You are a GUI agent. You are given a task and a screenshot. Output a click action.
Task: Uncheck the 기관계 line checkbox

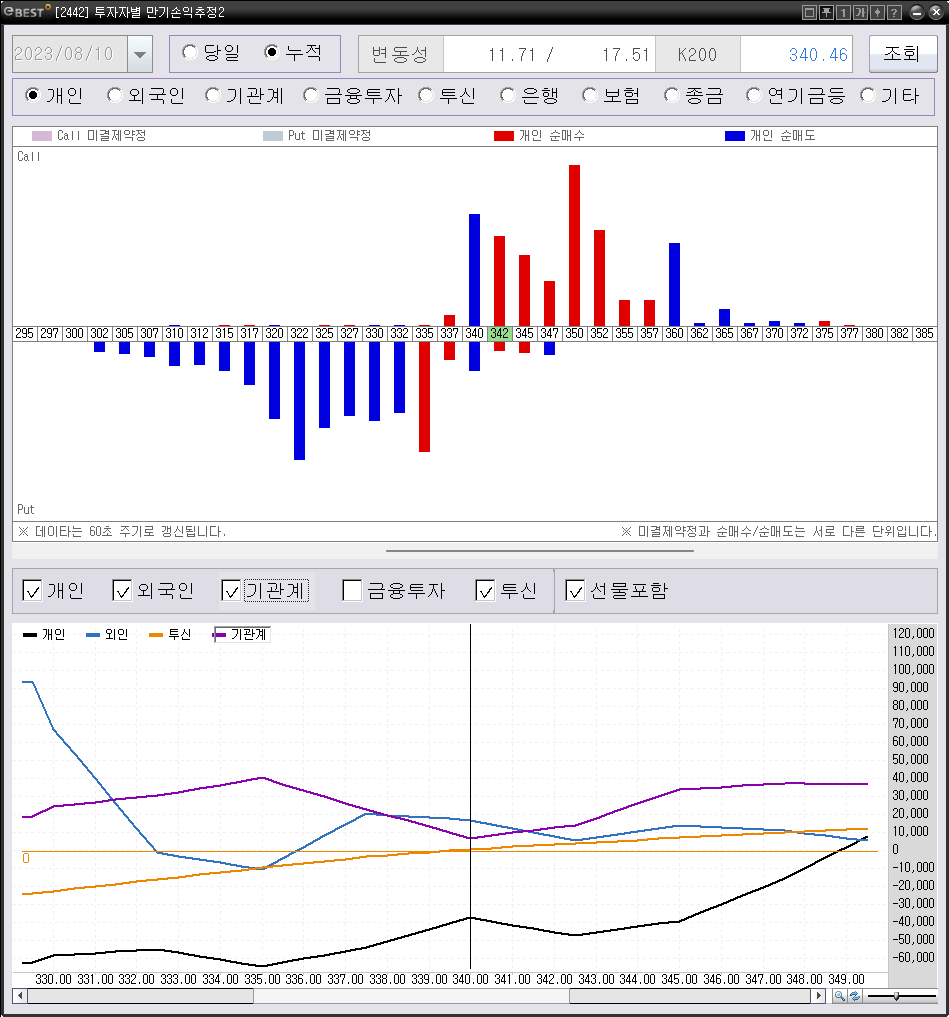pos(231,590)
